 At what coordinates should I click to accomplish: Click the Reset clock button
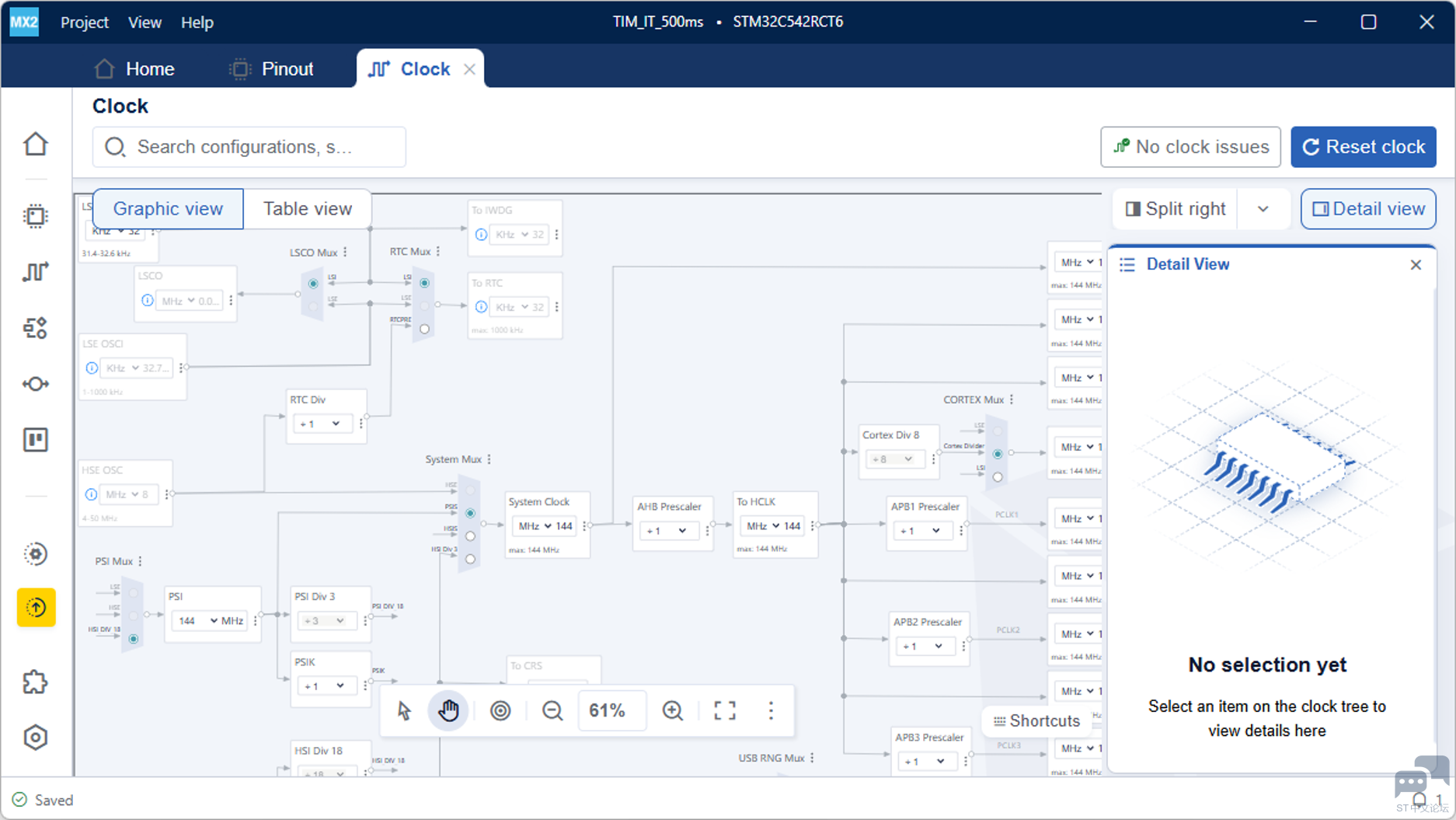pos(1364,147)
